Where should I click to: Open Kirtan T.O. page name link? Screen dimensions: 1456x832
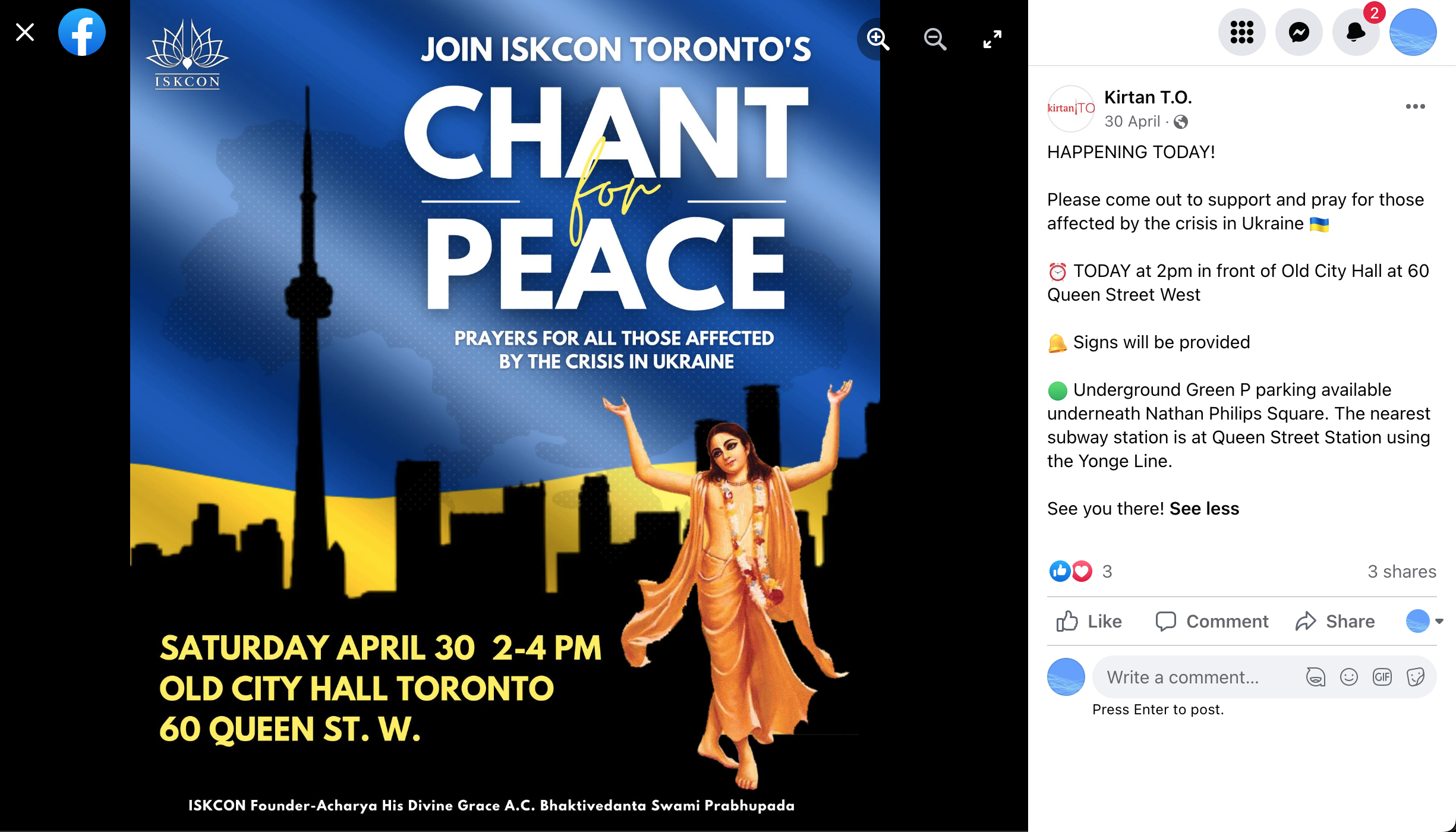[1148, 97]
